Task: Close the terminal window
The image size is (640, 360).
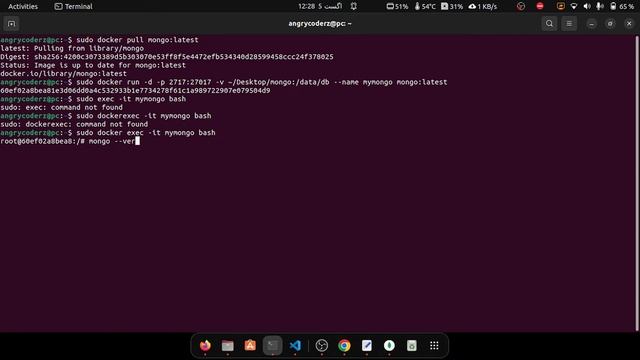Action: pyautogui.click(x=629, y=24)
